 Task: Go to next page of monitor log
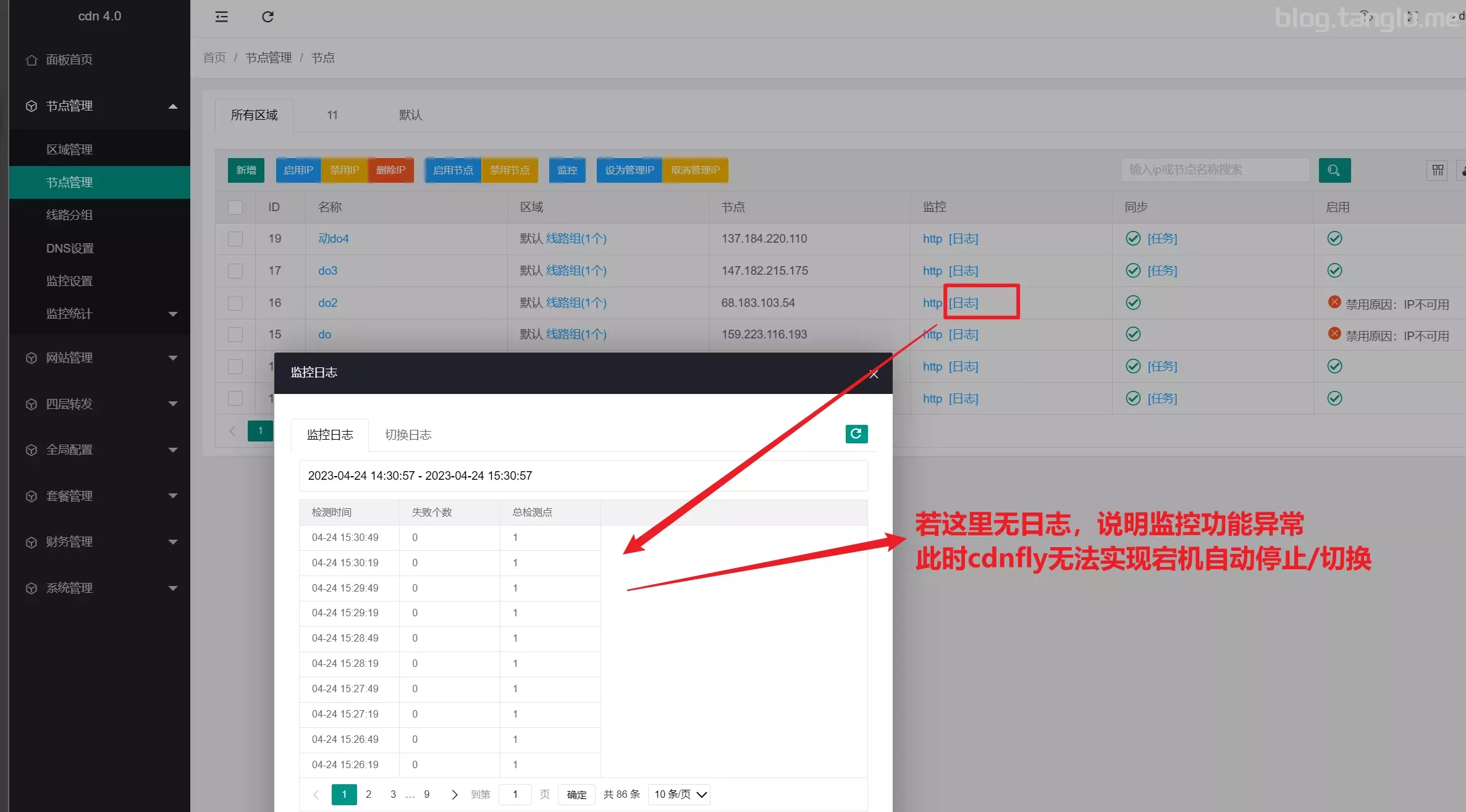click(454, 795)
